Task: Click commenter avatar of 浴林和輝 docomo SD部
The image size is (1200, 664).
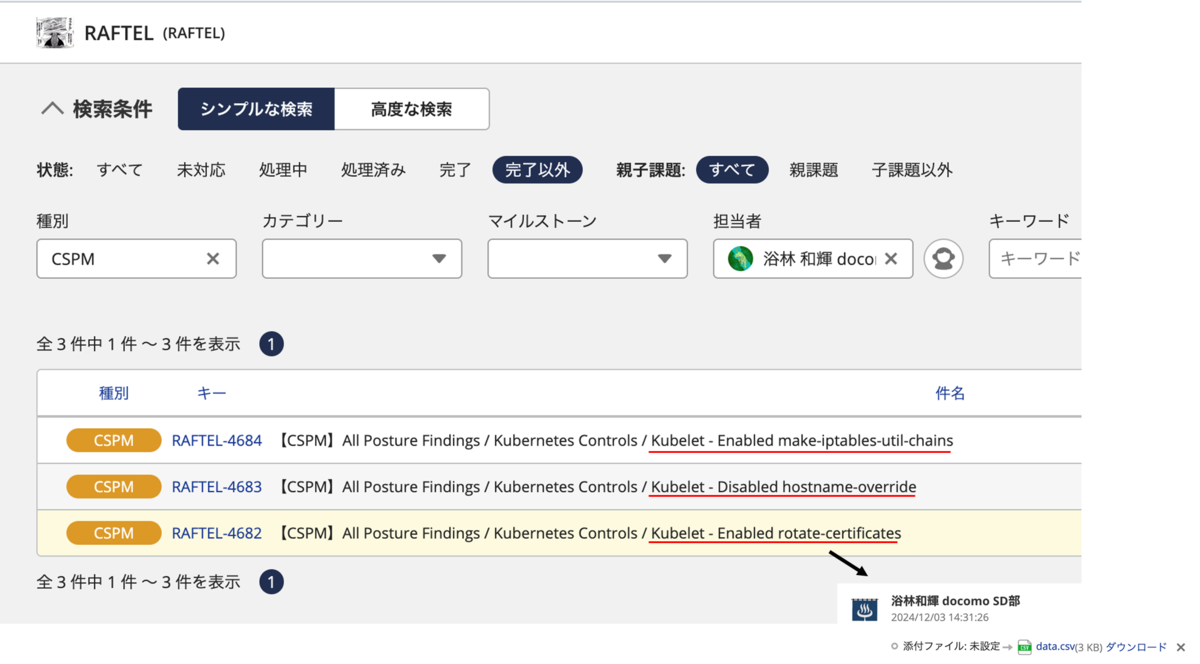Action: click(865, 609)
